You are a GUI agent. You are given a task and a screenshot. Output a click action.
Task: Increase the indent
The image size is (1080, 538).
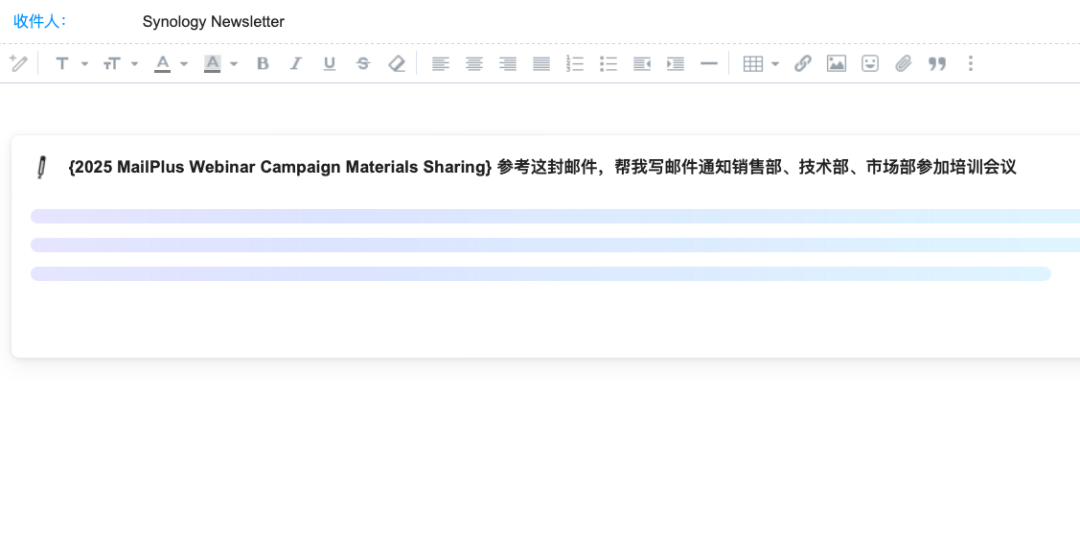[676, 63]
